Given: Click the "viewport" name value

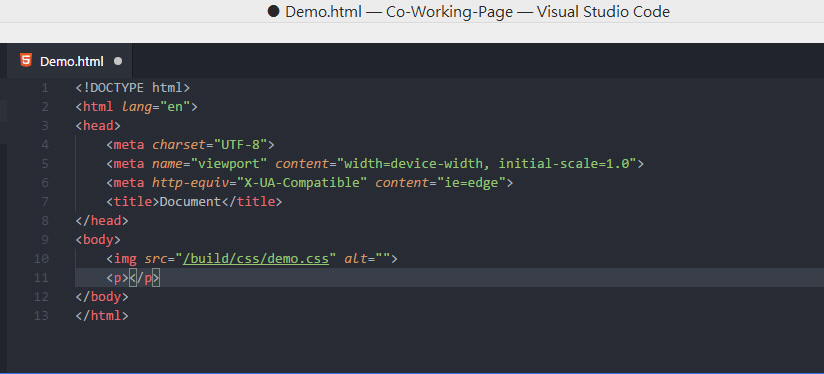Looking at the screenshot, I should point(229,164).
